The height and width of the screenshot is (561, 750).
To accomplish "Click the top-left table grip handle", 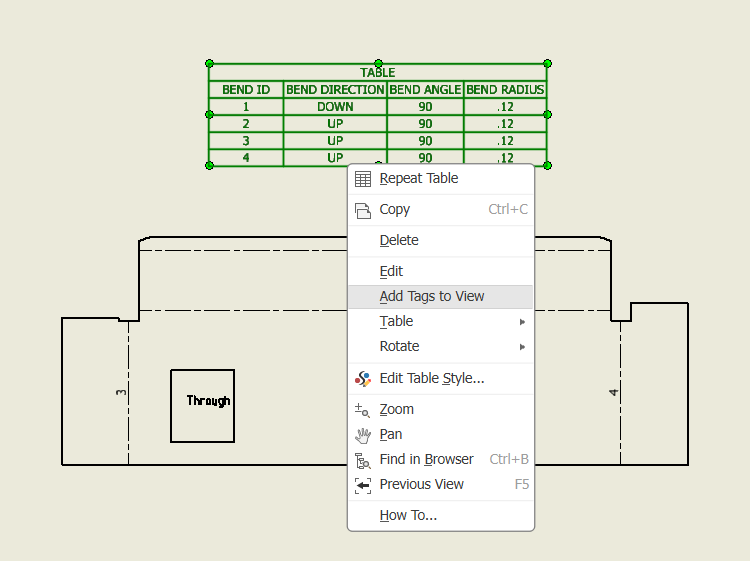I will click(x=209, y=63).
